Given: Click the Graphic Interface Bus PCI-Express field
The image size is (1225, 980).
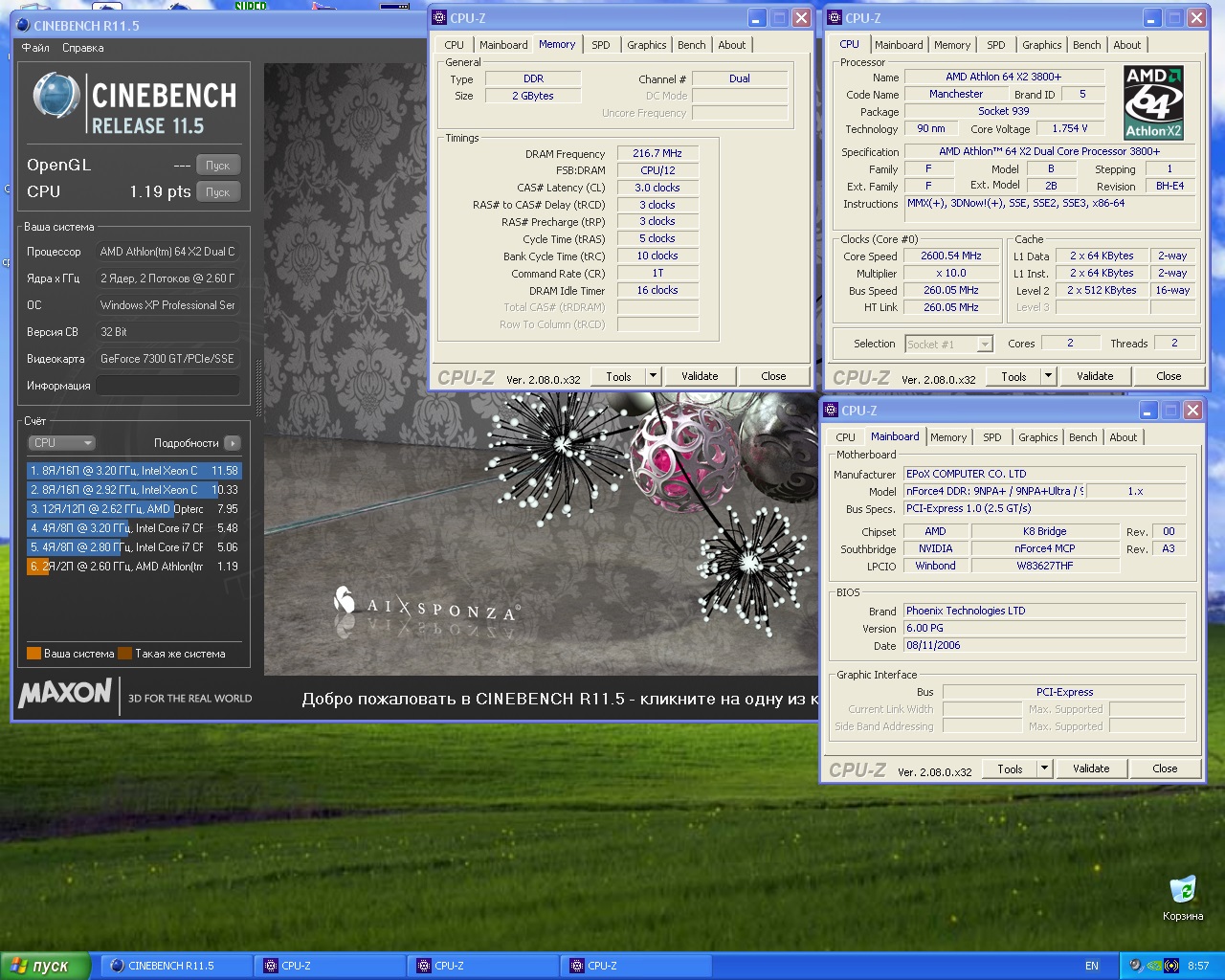Looking at the screenshot, I should tap(1064, 692).
